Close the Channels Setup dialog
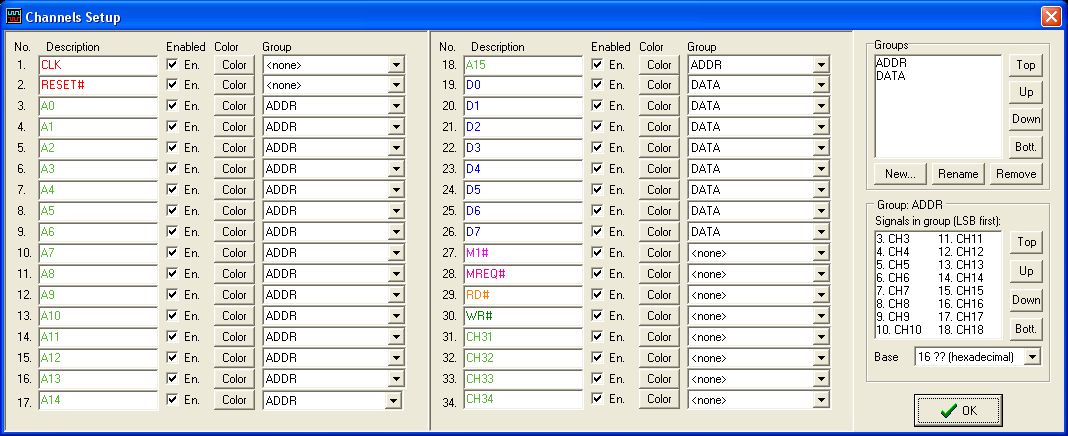The image size is (1068, 436). tap(1051, 16)
